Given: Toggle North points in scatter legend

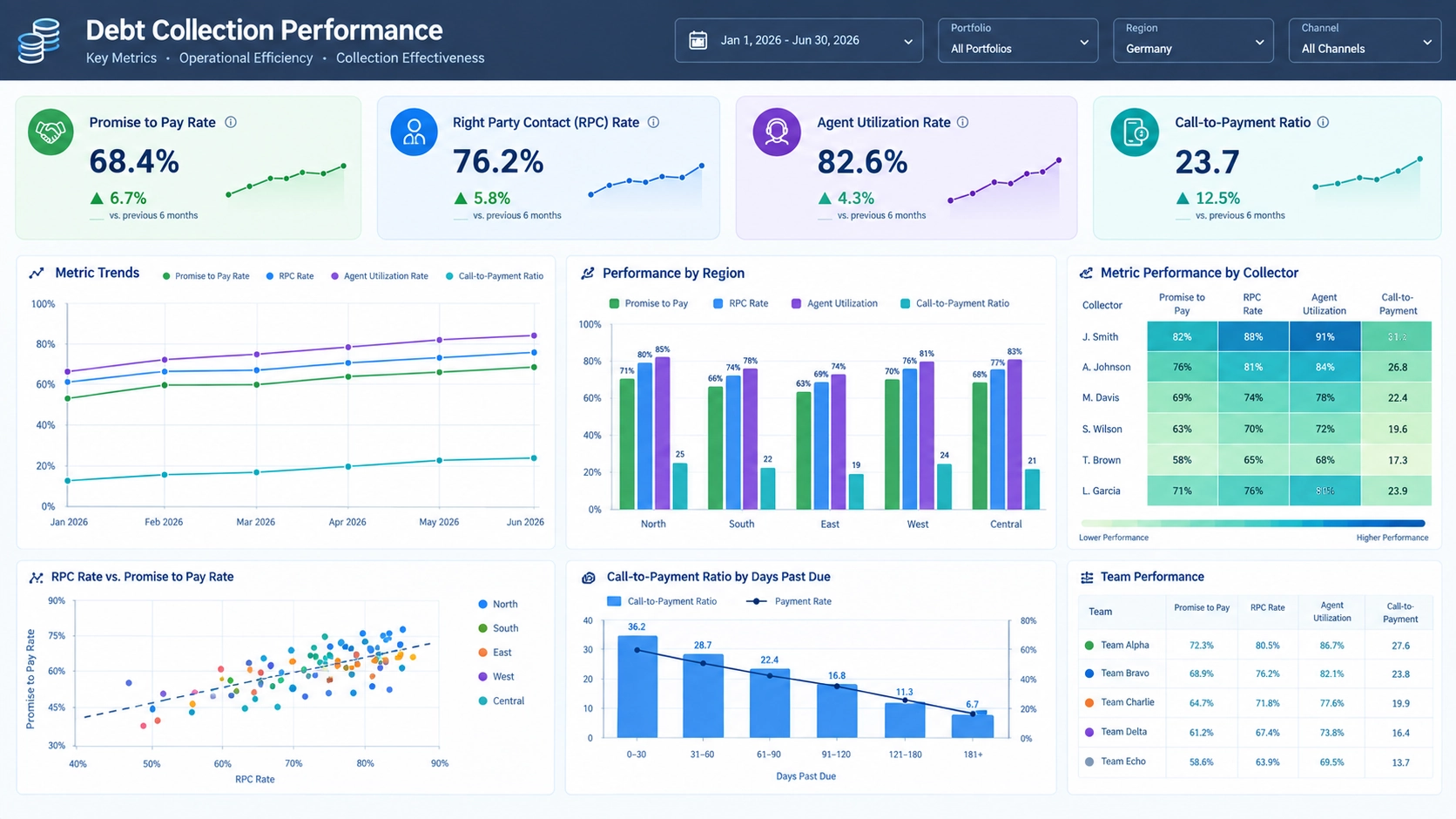Looking at the screenshot, I should click(x=498, y=604).
